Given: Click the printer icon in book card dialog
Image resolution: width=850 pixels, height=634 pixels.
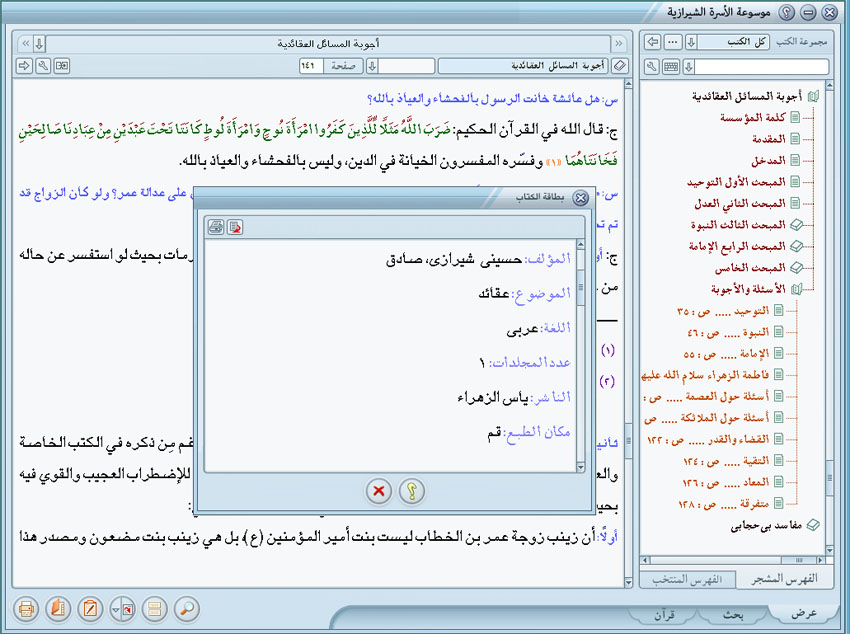Looking at the screenshot, I should (215, 227).
